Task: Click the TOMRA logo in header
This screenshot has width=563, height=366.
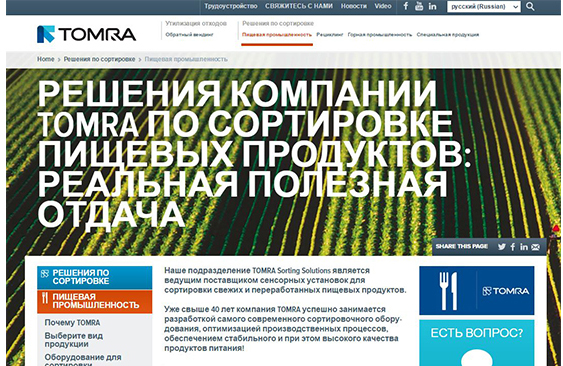Action: point(87,34)
